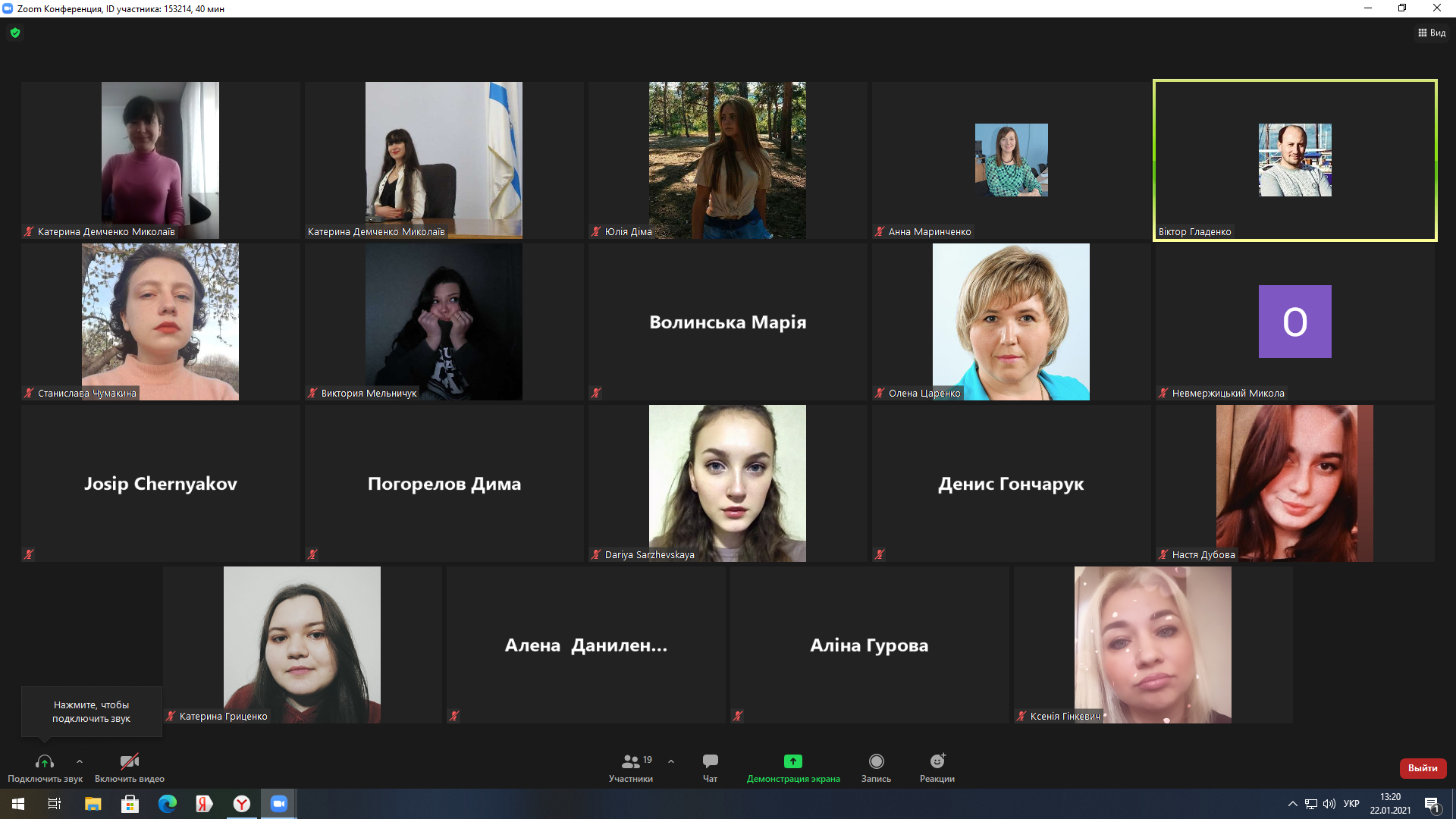Expand participants options arrow next to Участники
Viewport: 1456px width, 819px height.
(x=671, y=761)
